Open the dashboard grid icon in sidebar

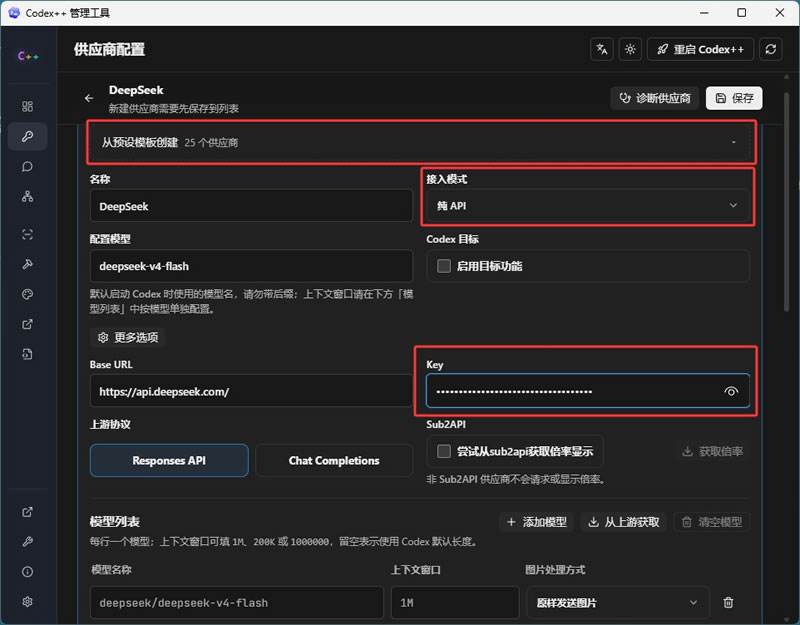[x=28, y=106]
